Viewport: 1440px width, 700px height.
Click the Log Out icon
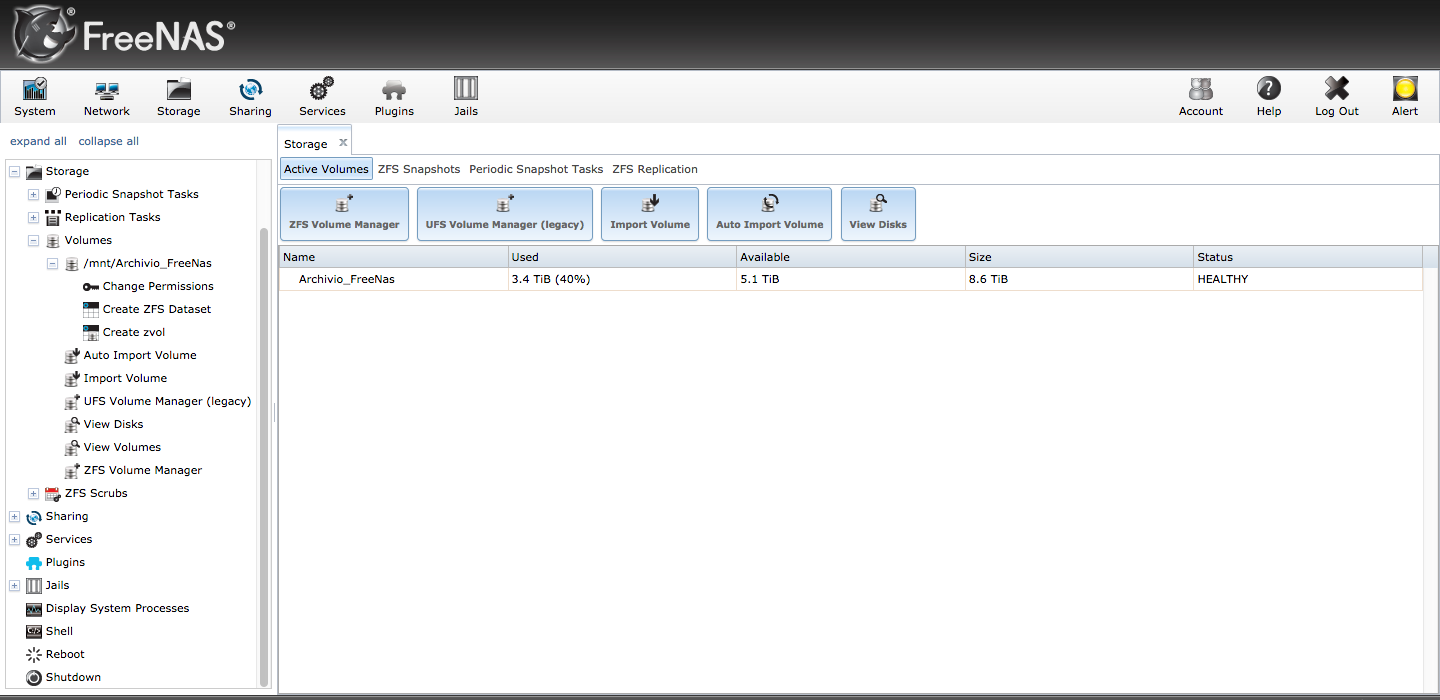[x=1337, y=97]
